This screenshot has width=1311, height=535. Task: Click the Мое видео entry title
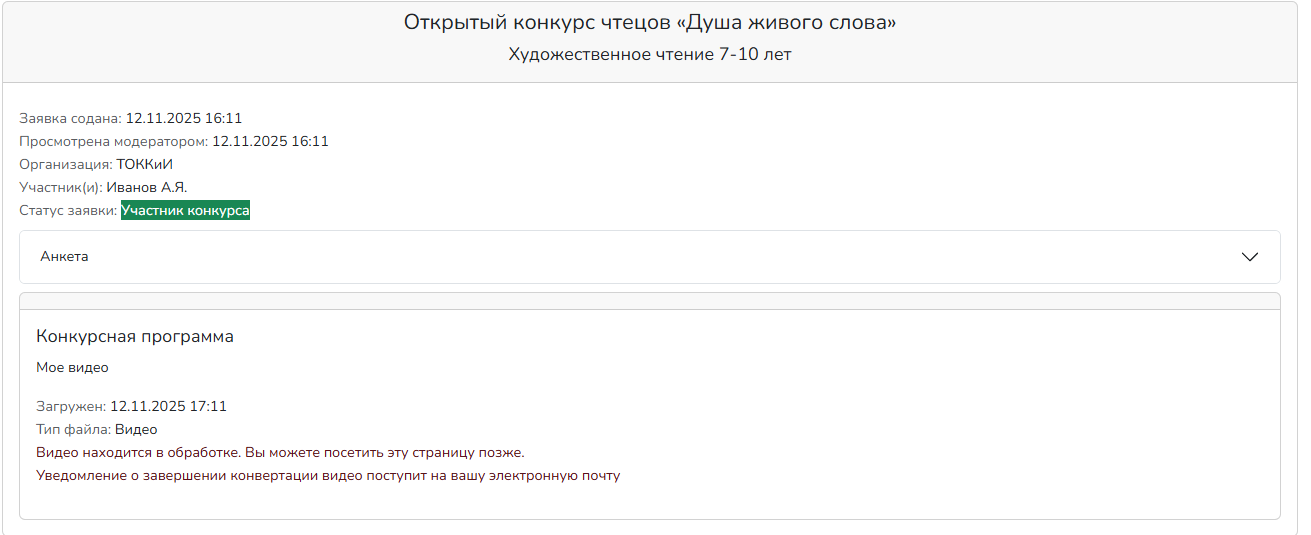point(72,367)
